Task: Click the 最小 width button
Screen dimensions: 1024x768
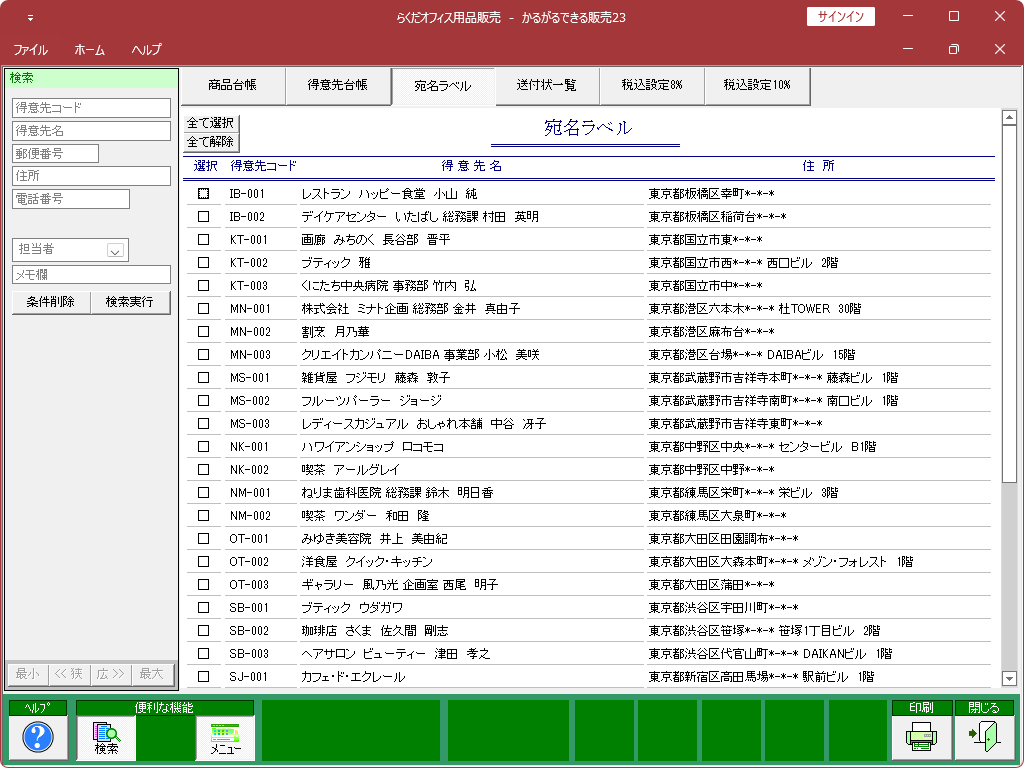Action: click(27, 674)
